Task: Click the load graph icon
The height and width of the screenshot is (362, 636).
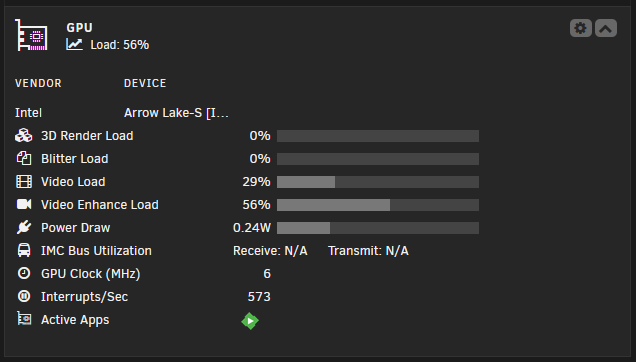Action: tap(74, 44)
